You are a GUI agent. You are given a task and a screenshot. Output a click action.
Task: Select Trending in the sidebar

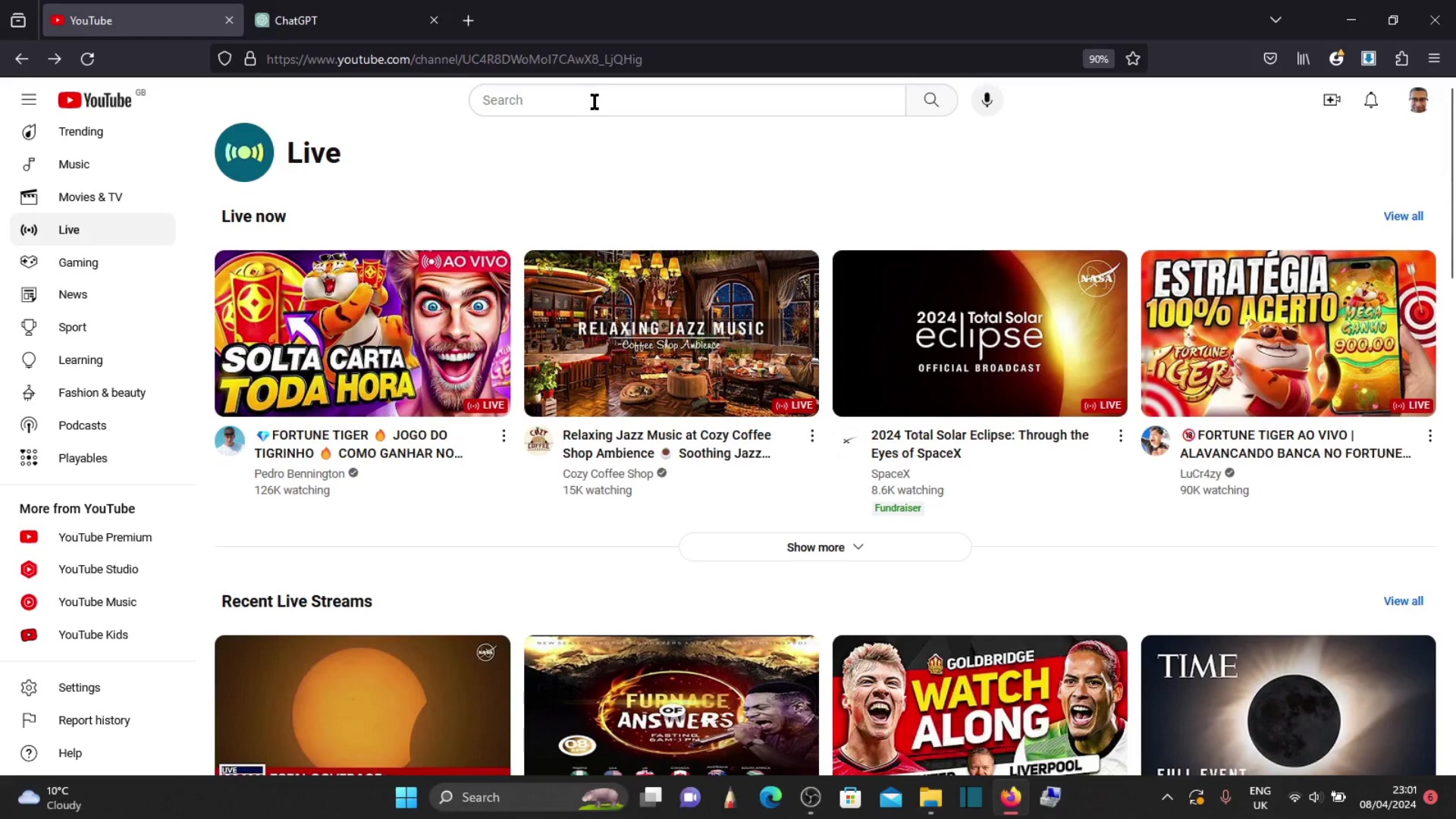click(93, 131)
